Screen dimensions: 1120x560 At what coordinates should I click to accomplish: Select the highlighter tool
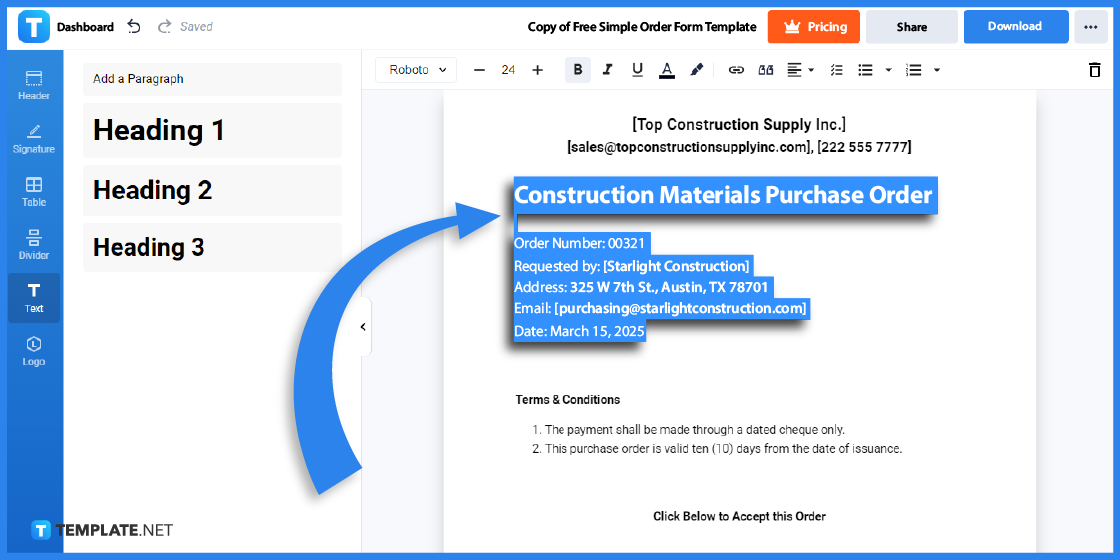coord(697,70)
